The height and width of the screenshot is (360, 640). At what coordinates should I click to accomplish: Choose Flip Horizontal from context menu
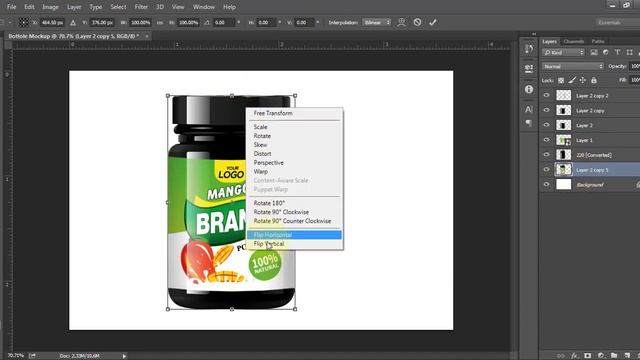point(294,235)
